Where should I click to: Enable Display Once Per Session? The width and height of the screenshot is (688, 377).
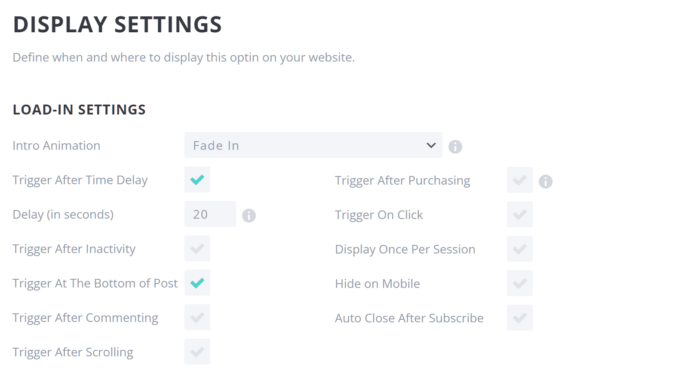pyautogui.click(x=520, y=249)
